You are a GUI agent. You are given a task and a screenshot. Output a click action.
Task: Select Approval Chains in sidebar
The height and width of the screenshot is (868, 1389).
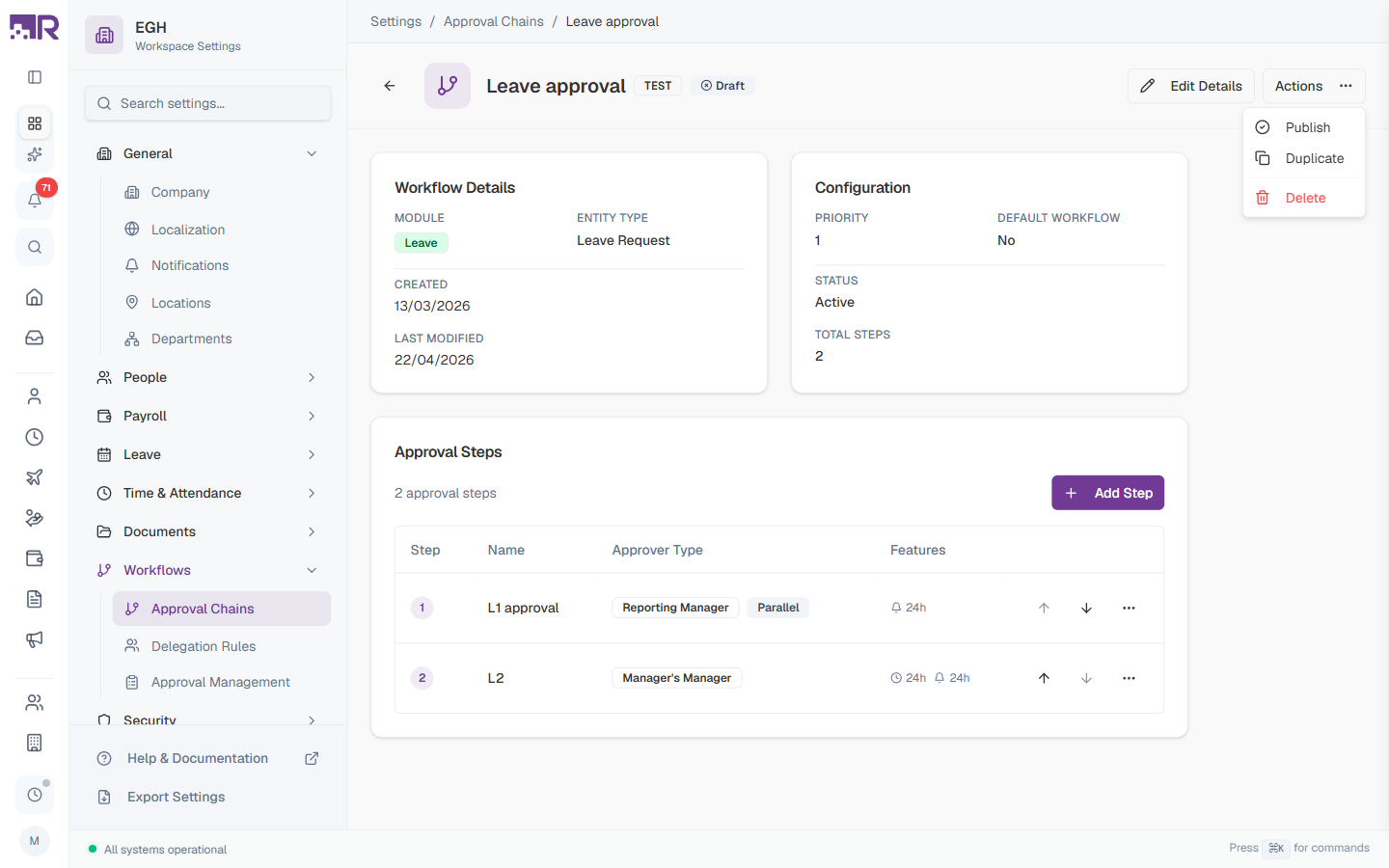(222, 609)
